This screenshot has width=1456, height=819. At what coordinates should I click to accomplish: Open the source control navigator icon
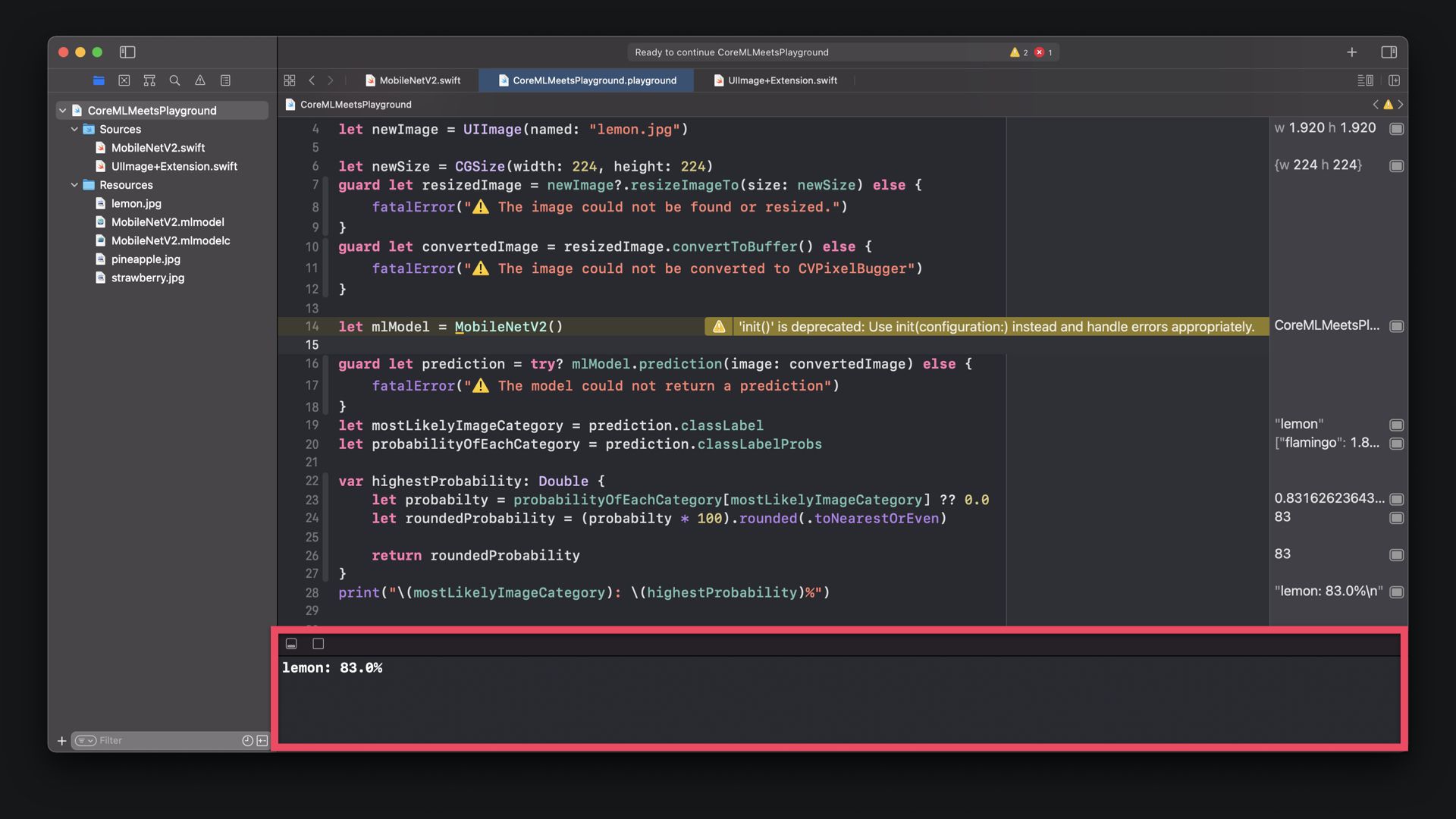(124, 80)
